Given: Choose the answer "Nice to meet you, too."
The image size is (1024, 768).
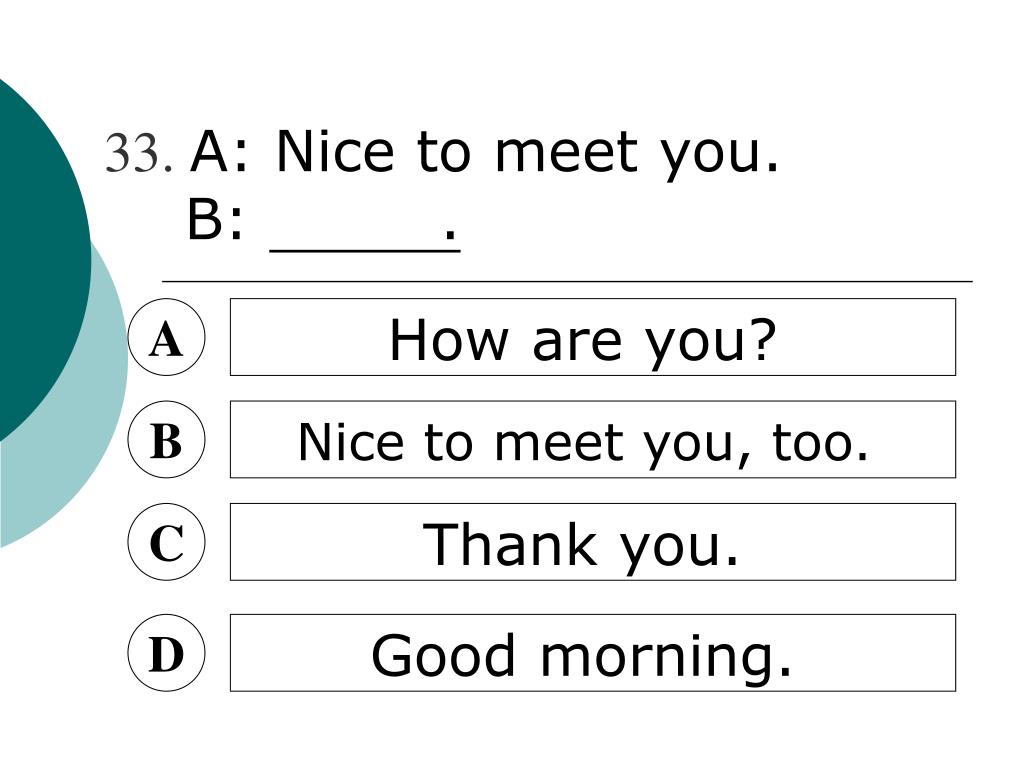Looking at the screenshot, I should (593, 440).
